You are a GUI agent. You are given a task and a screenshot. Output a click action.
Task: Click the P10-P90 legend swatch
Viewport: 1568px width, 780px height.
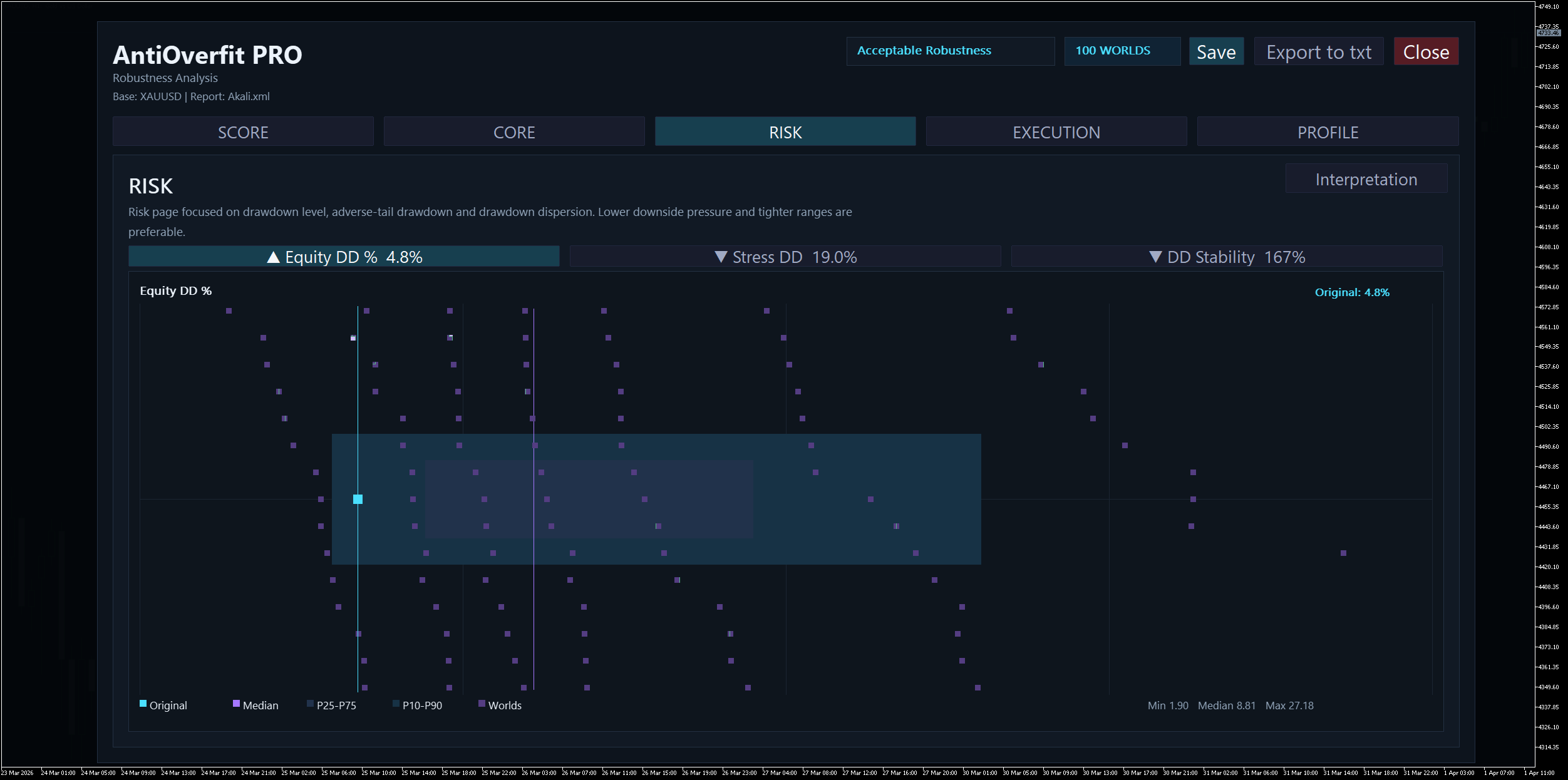(x=396, y=704)
